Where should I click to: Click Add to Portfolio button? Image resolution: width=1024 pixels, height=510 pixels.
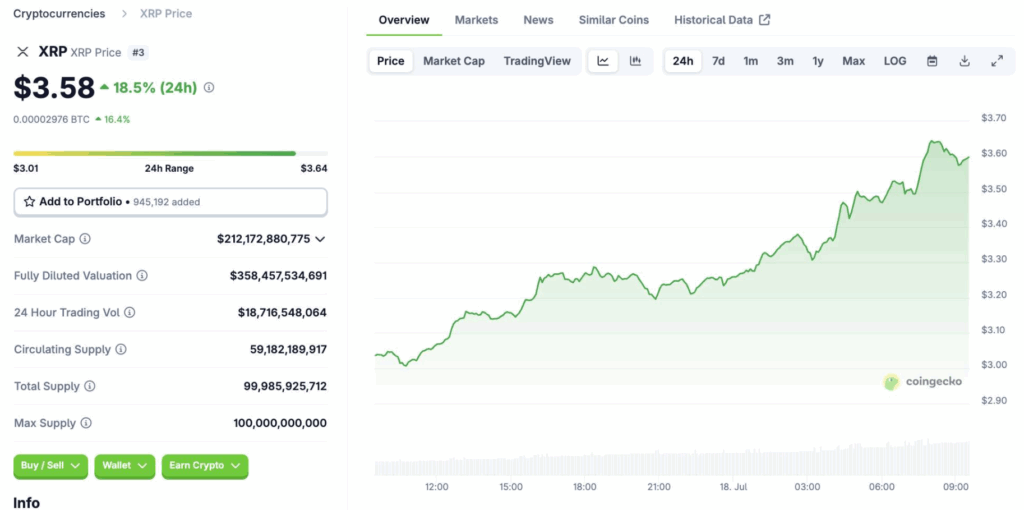coord(170,202)
